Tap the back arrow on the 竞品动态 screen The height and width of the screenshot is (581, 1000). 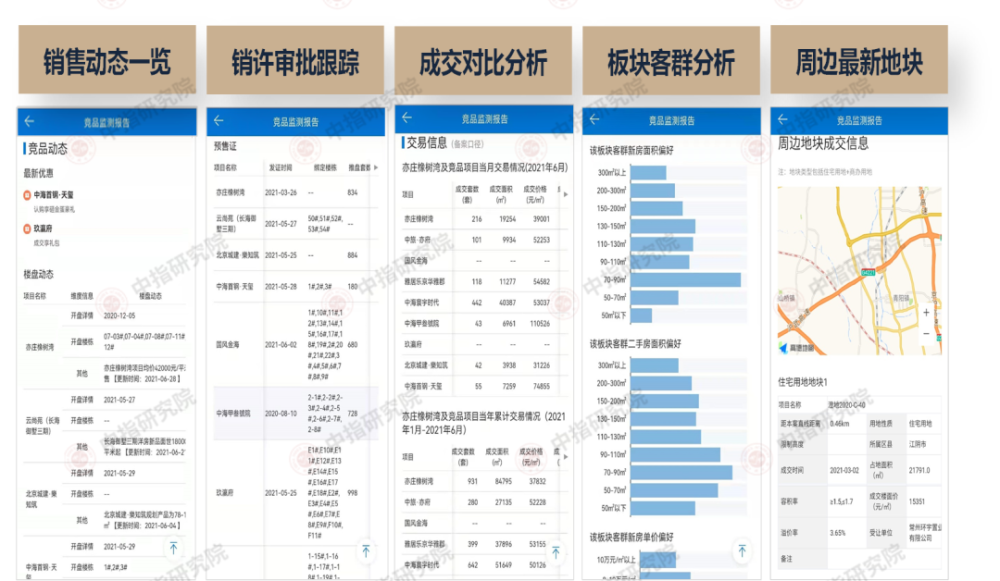29,121
